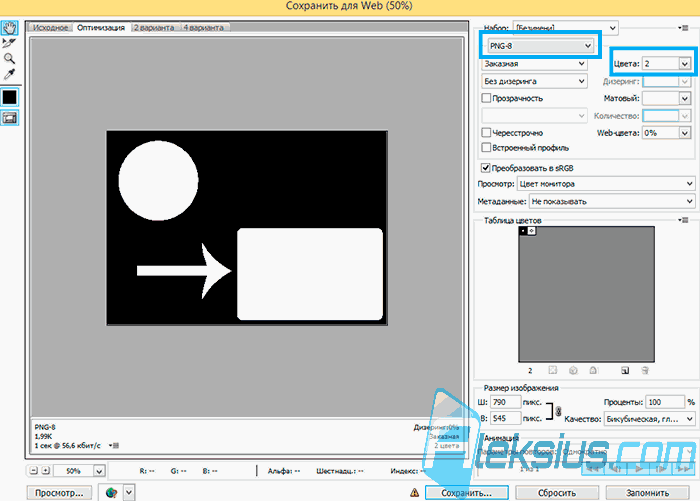This screenshot has width=700, height=501.
Task: Click shift colors to web palette icon
Action: pos(573,370)
